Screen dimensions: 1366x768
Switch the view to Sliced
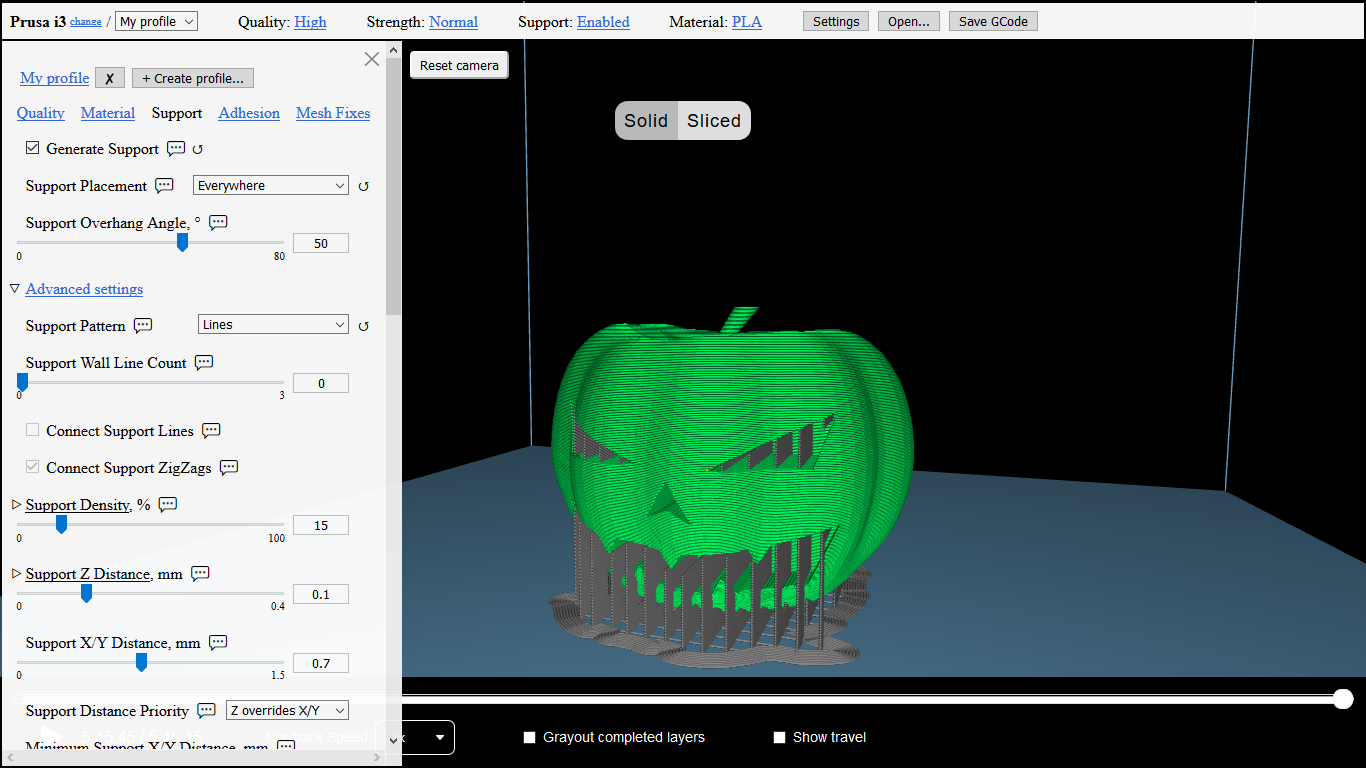[714, 121]
